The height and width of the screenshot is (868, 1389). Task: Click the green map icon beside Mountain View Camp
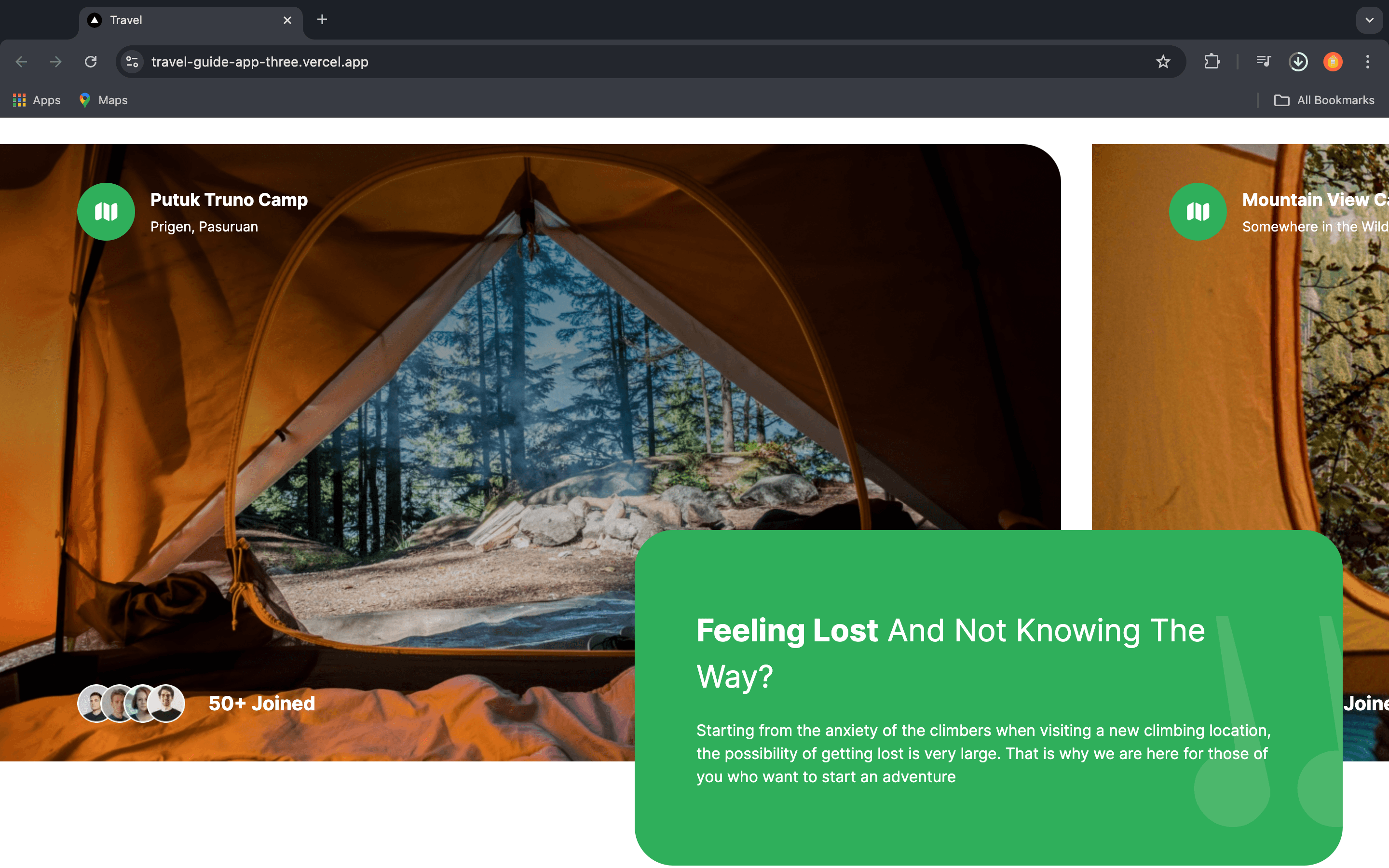click(x=1198, y=212)
